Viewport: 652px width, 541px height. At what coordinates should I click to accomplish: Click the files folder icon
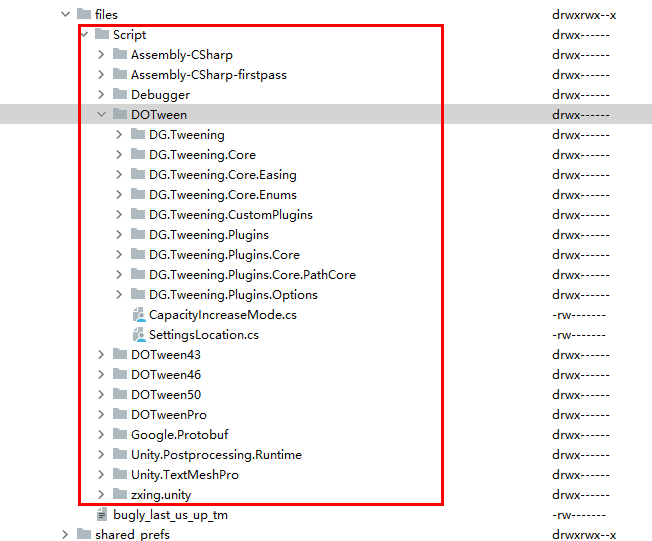pyautogui.click(x=84, y=14)
